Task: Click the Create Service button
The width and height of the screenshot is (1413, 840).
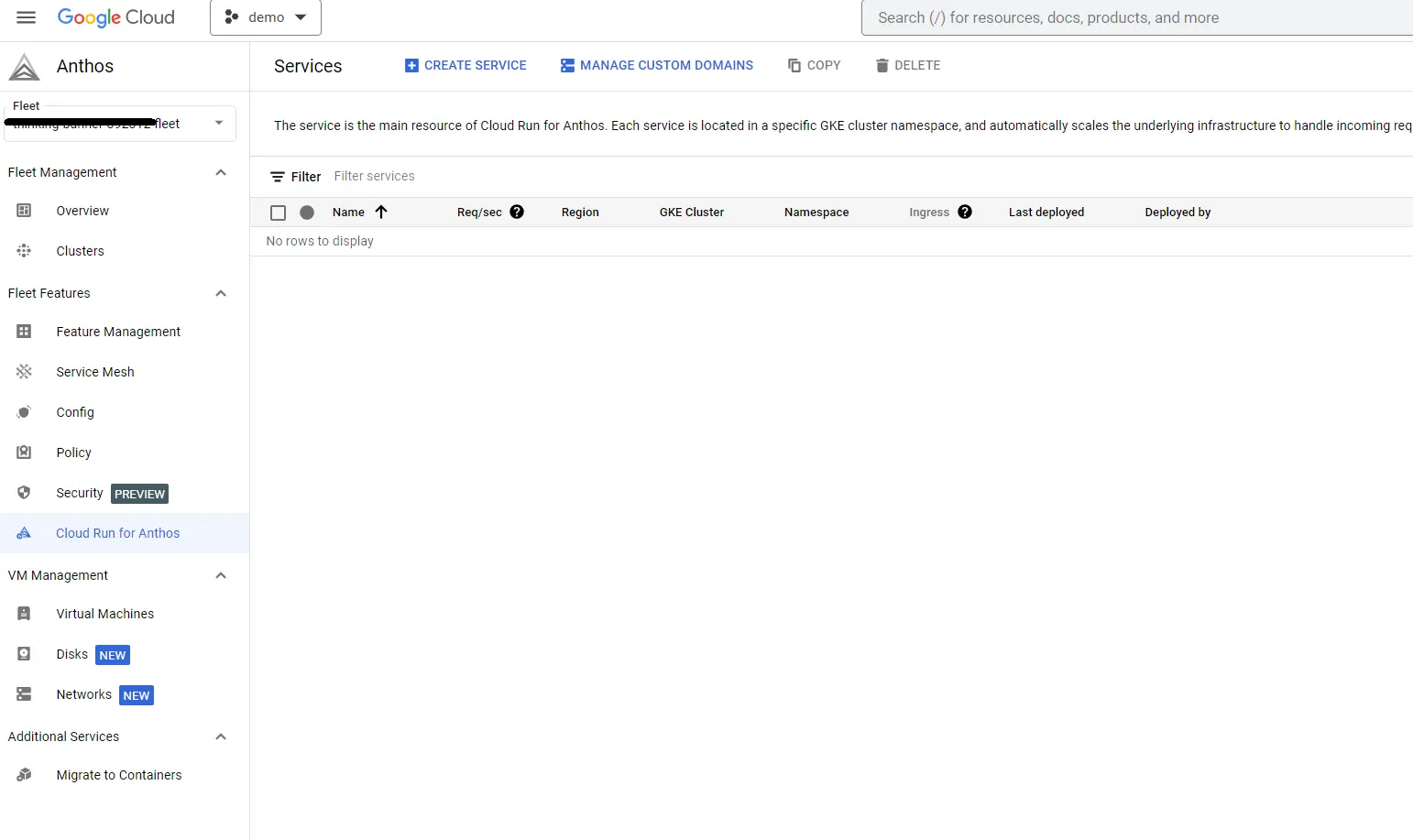Action: (466, 65)
